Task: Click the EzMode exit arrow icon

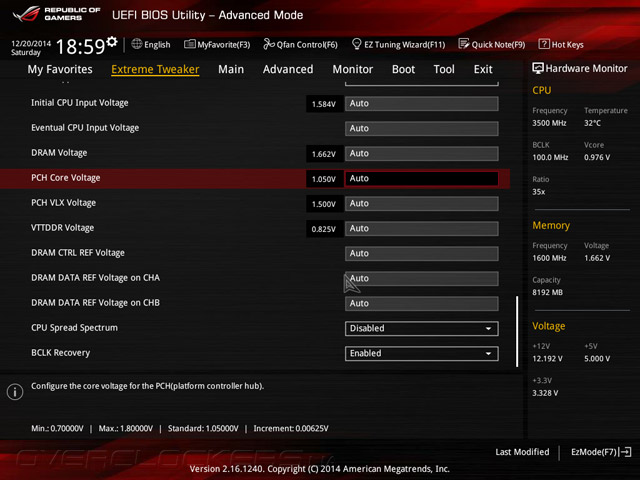Action: coord(625,452)
